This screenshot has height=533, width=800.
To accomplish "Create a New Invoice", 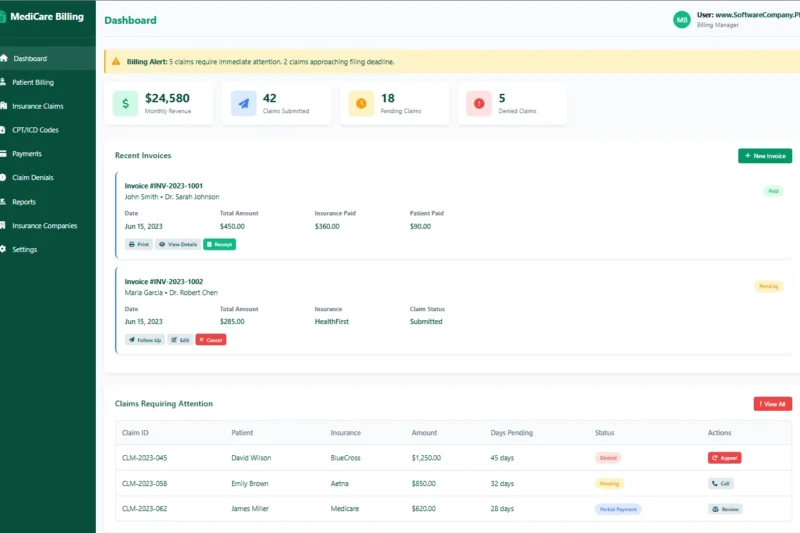I will pyautogui.click(x=765, y=156).
